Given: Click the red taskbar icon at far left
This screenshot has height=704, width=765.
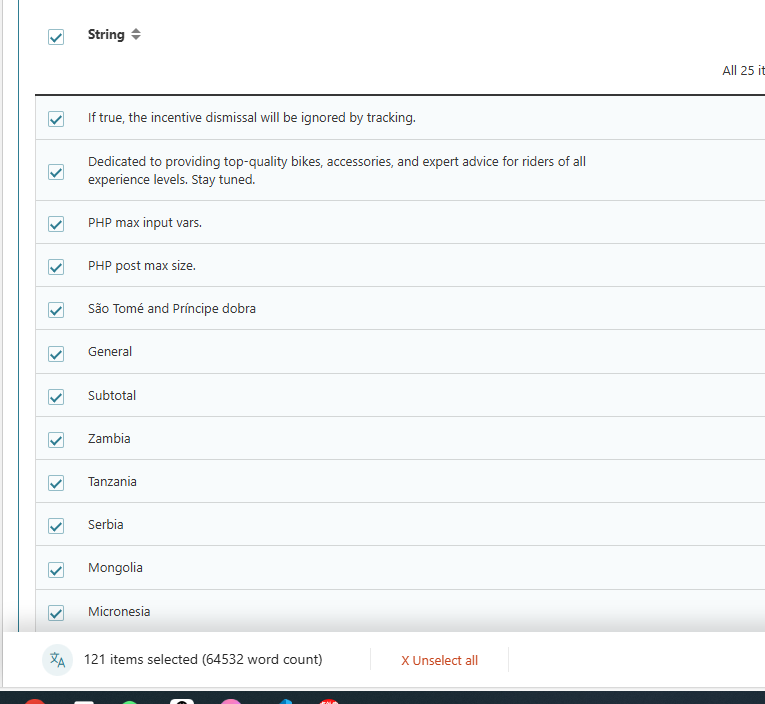Looking at the screenshot, I should 35,701.
